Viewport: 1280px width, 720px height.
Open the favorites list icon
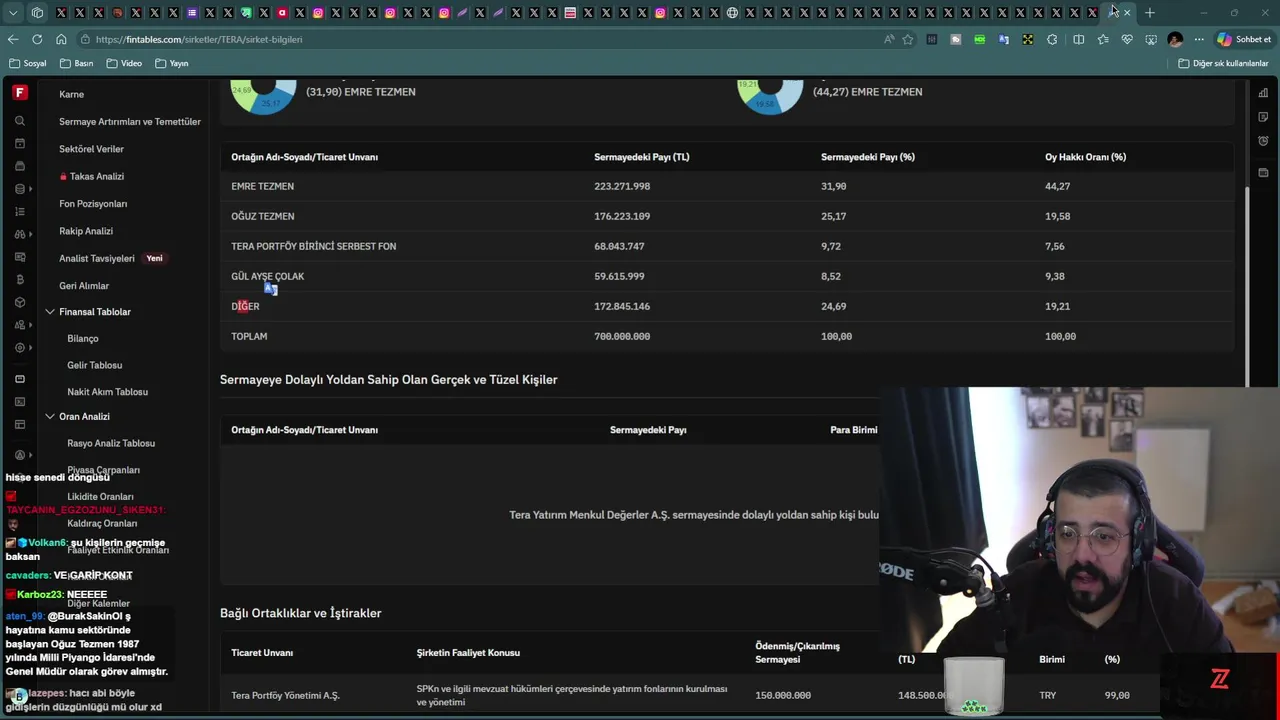tap(1103, 39)
